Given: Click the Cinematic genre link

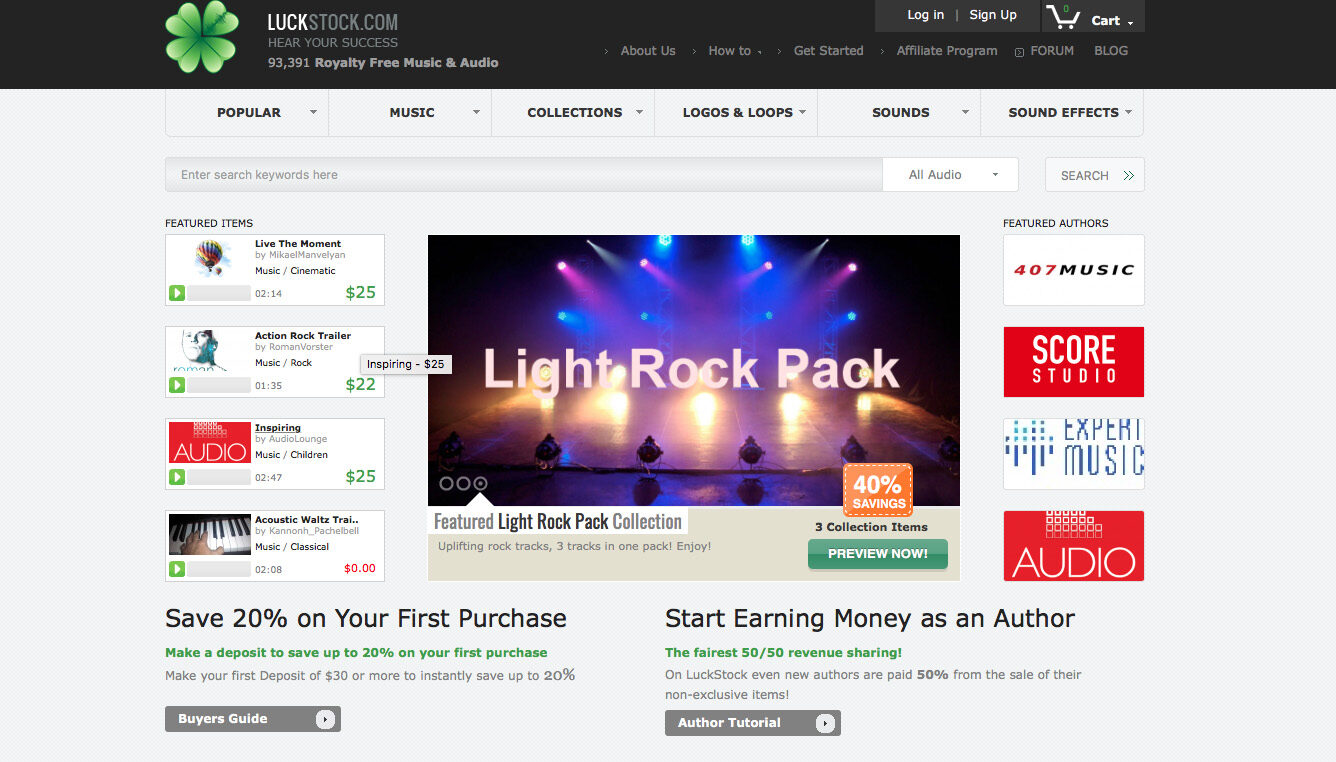Looking at the screenshot, I should [313, 271].
